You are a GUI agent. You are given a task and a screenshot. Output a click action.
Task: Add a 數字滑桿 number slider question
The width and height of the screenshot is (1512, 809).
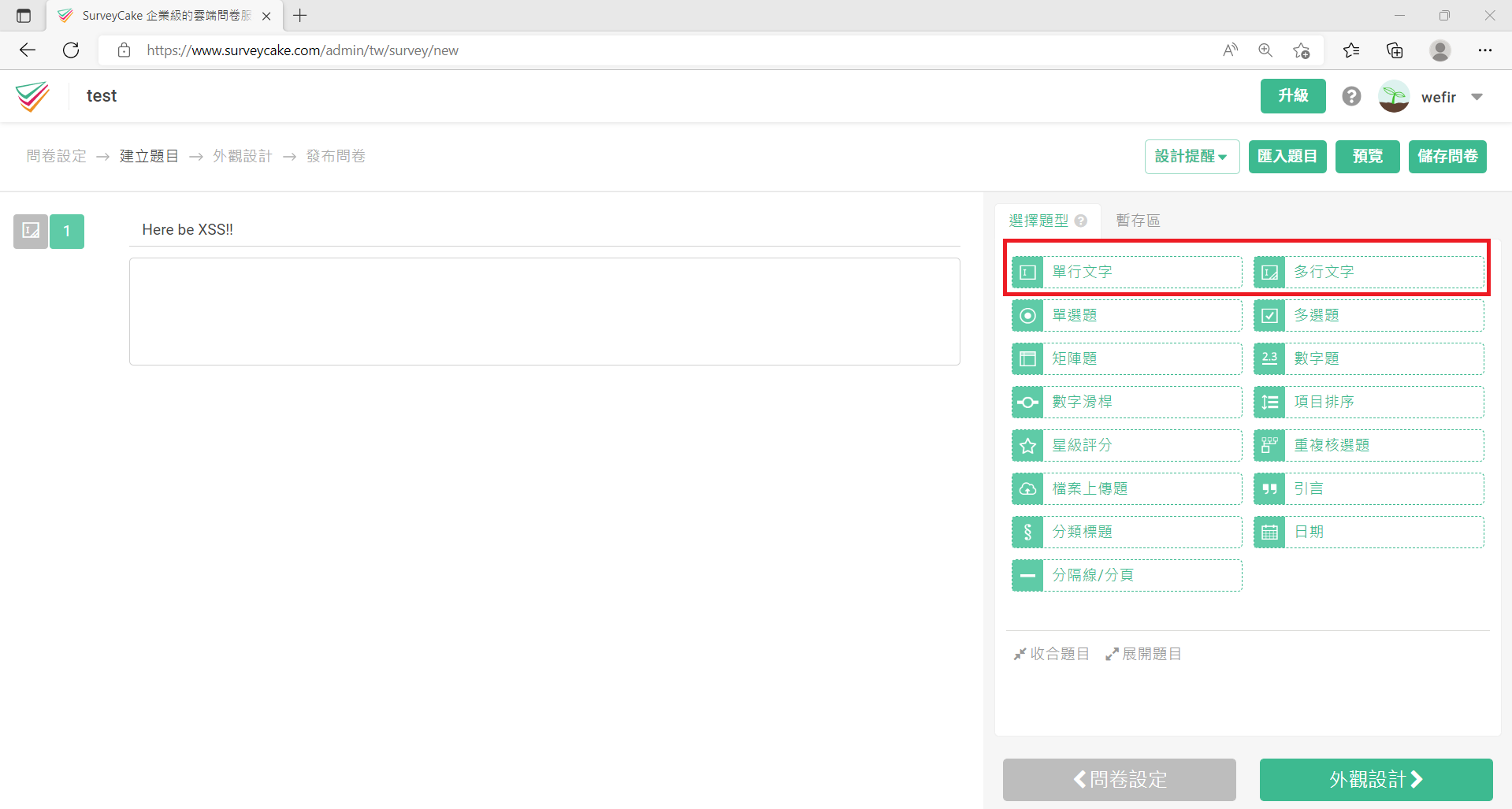pos(1127,402)
